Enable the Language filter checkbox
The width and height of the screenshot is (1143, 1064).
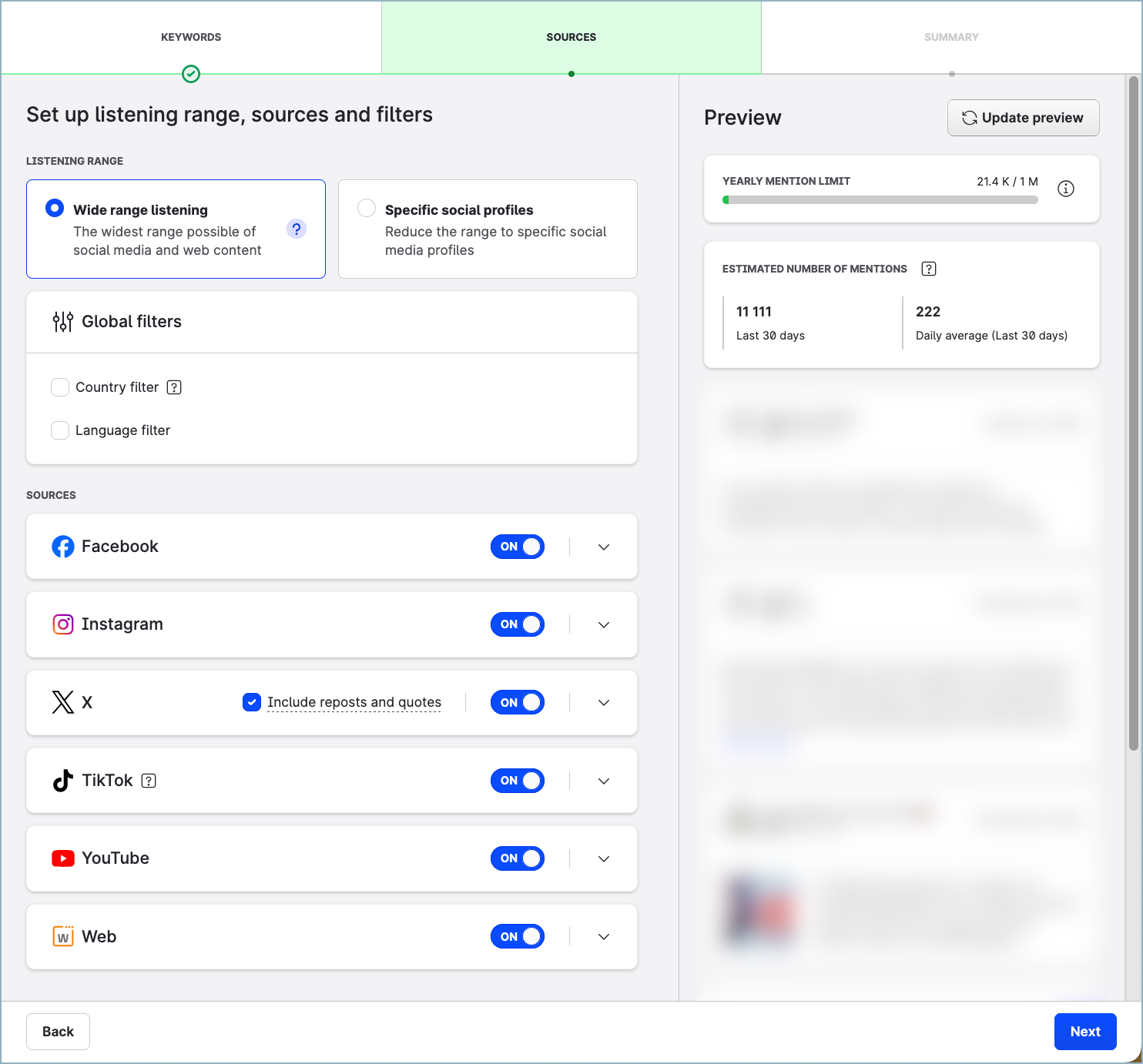coord(60,430)
